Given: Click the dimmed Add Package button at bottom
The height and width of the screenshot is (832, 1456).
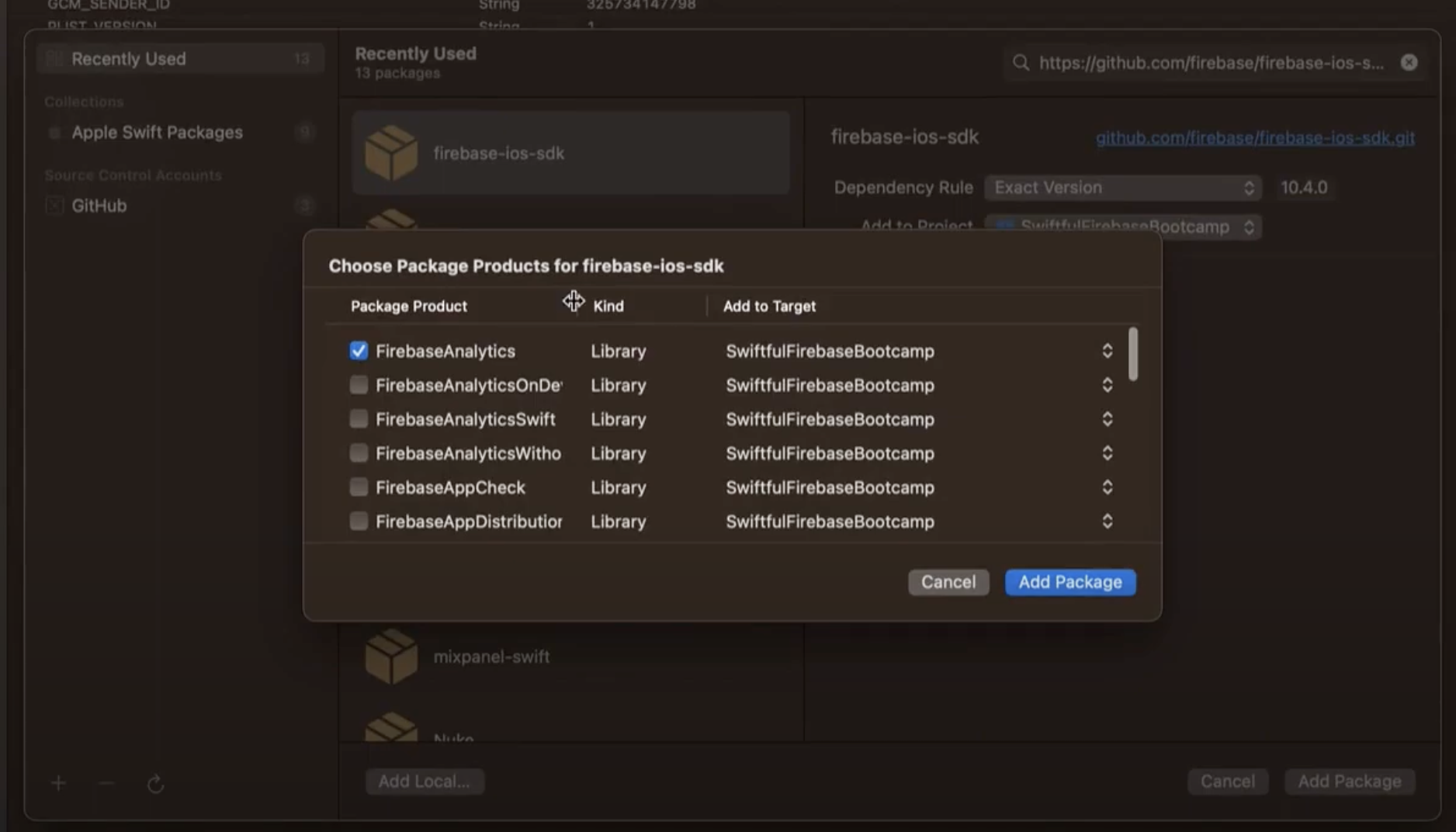Looking at the screenshot, I should (1350, 782).
